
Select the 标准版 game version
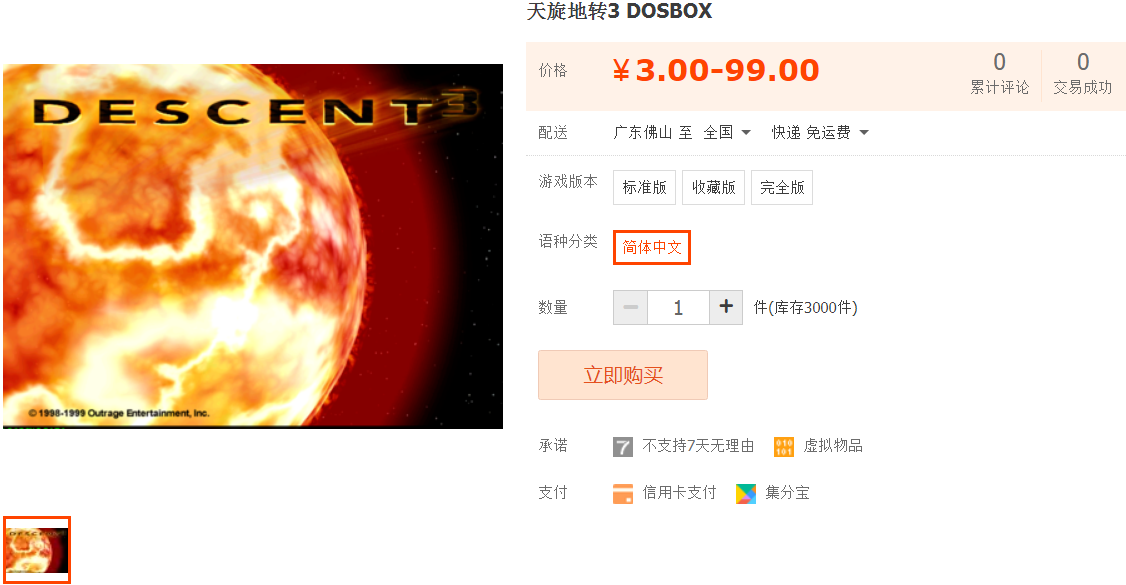tap(644, 187)
